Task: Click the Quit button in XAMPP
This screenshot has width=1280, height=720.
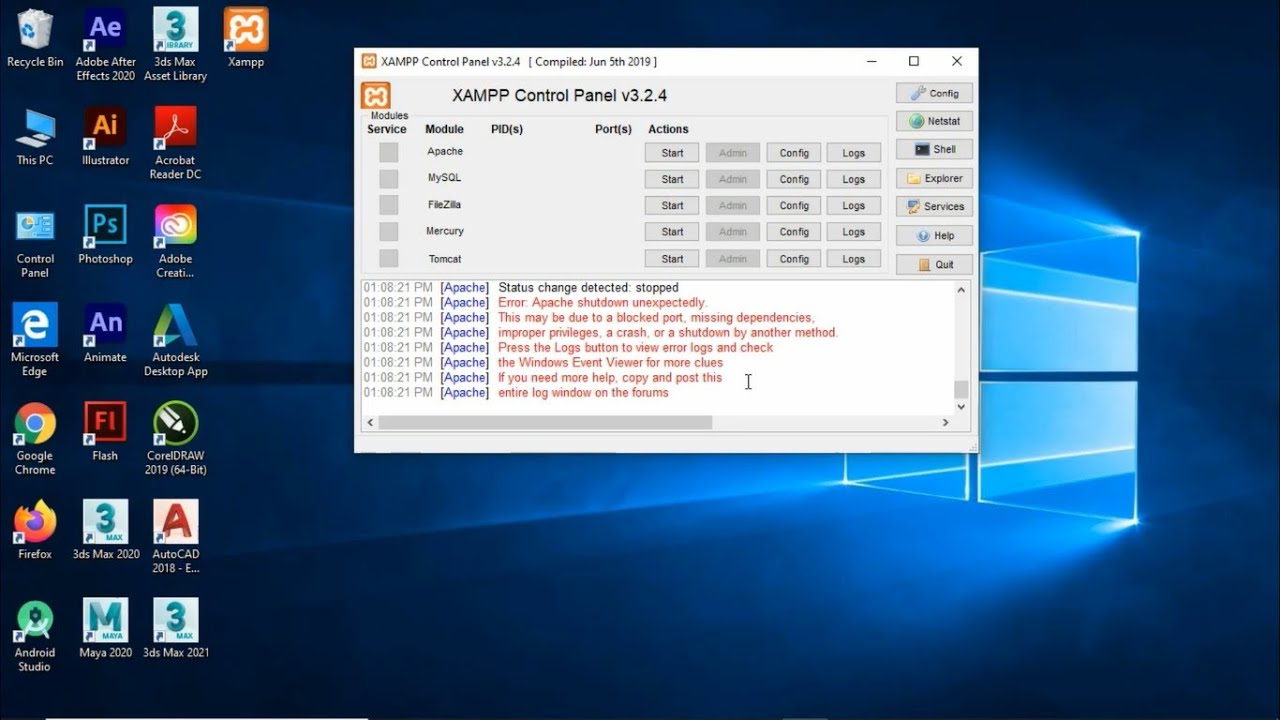Action: [934, 264]
